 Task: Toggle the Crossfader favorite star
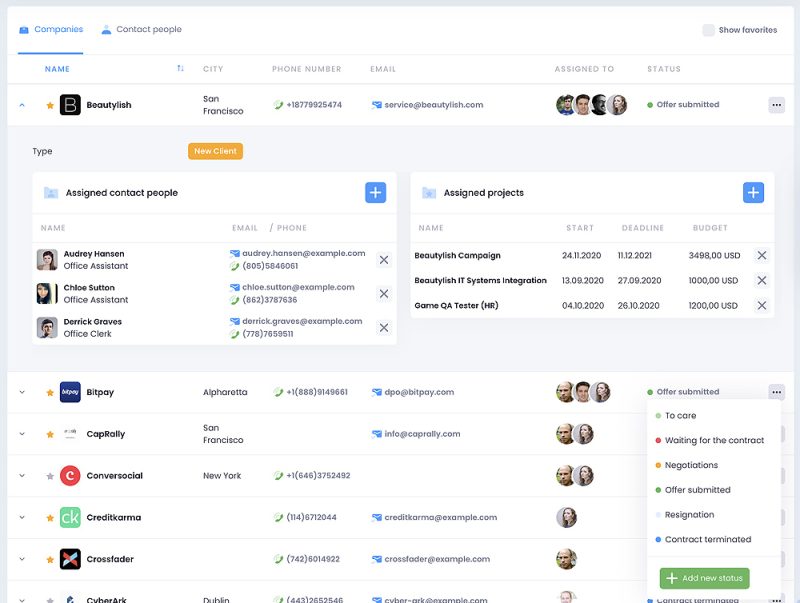50,560
